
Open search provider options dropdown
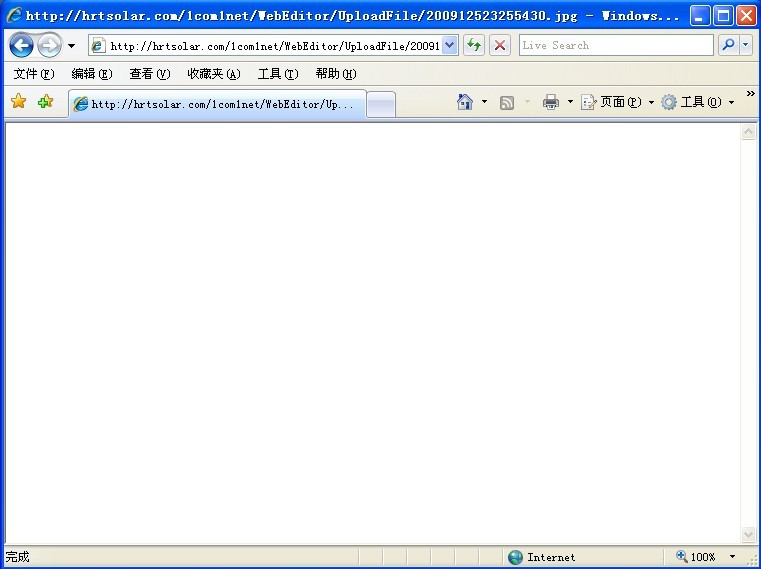point(746,46)
